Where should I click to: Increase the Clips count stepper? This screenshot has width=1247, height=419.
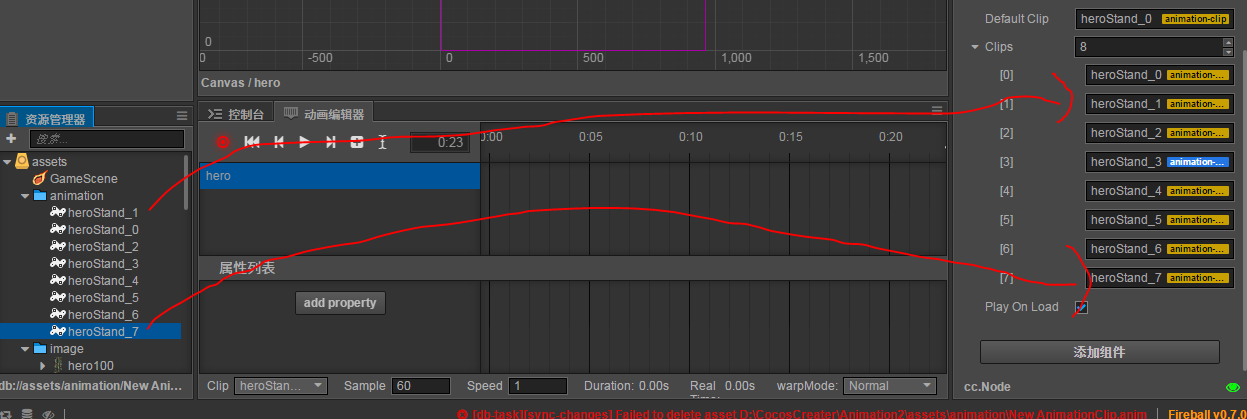1227,42
